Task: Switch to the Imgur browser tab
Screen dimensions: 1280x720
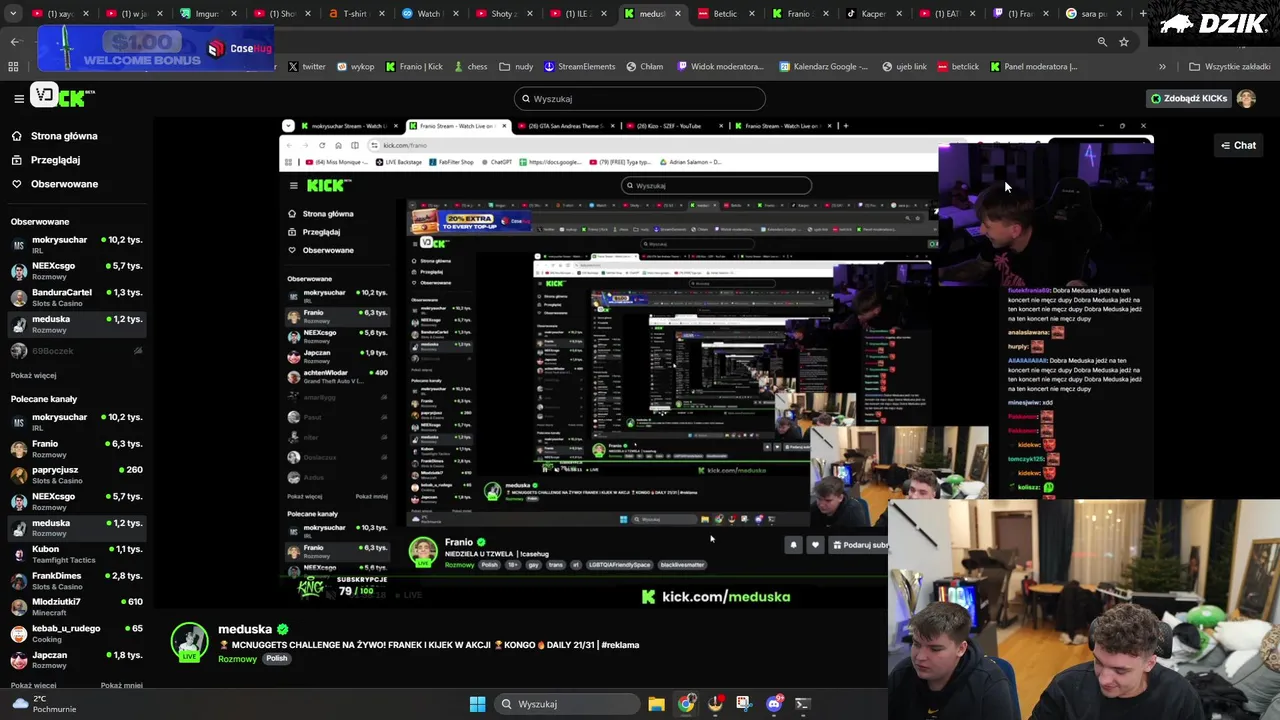Action: click(206, 14)
